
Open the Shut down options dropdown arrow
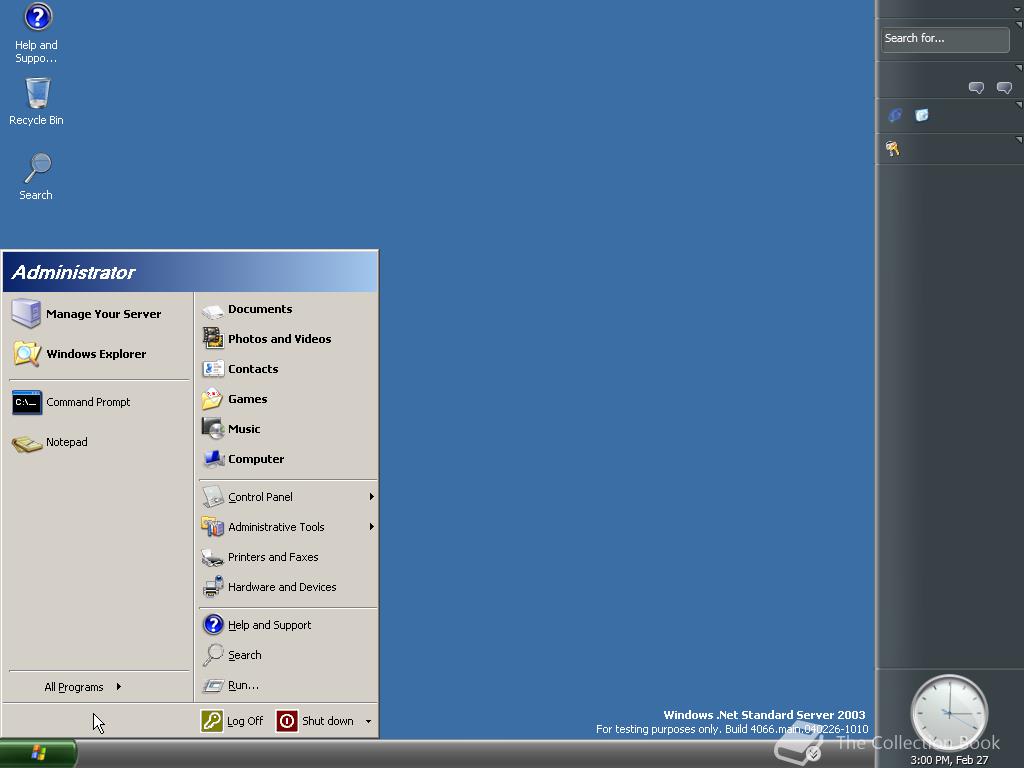(x=368, y=722)
